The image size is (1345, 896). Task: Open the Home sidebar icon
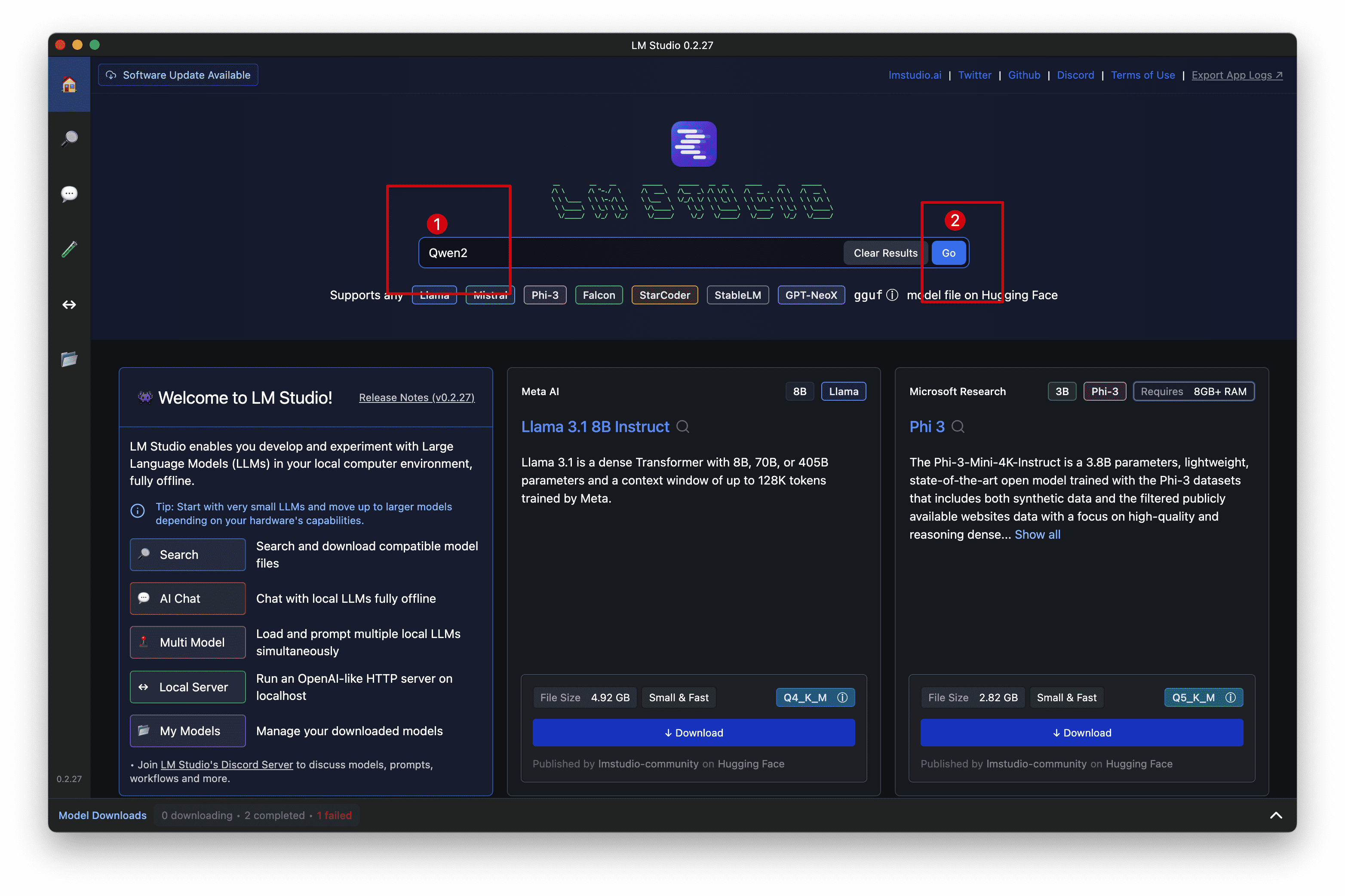[x=69, y=85]
